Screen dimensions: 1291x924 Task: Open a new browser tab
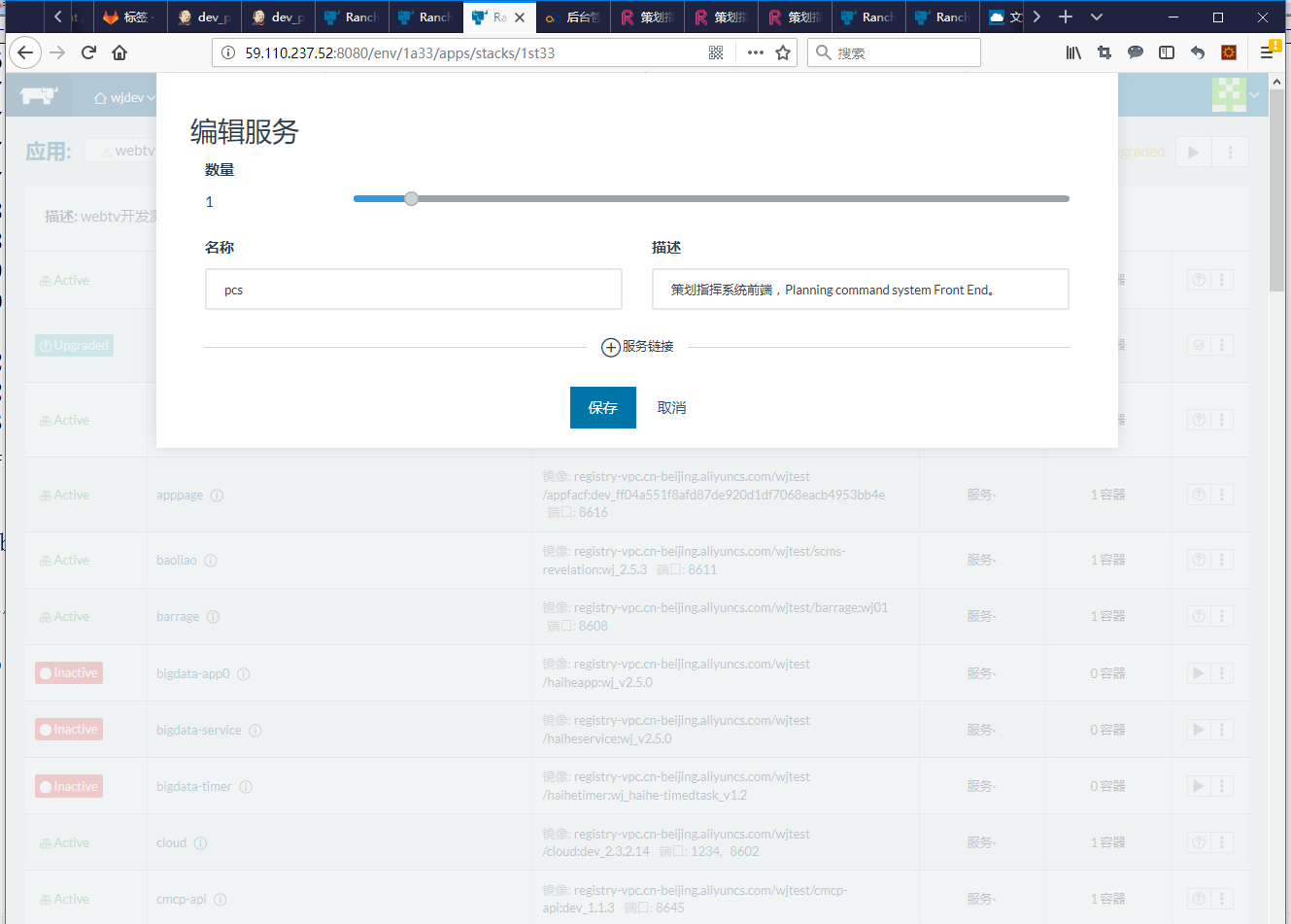[x=1066, y=17]
